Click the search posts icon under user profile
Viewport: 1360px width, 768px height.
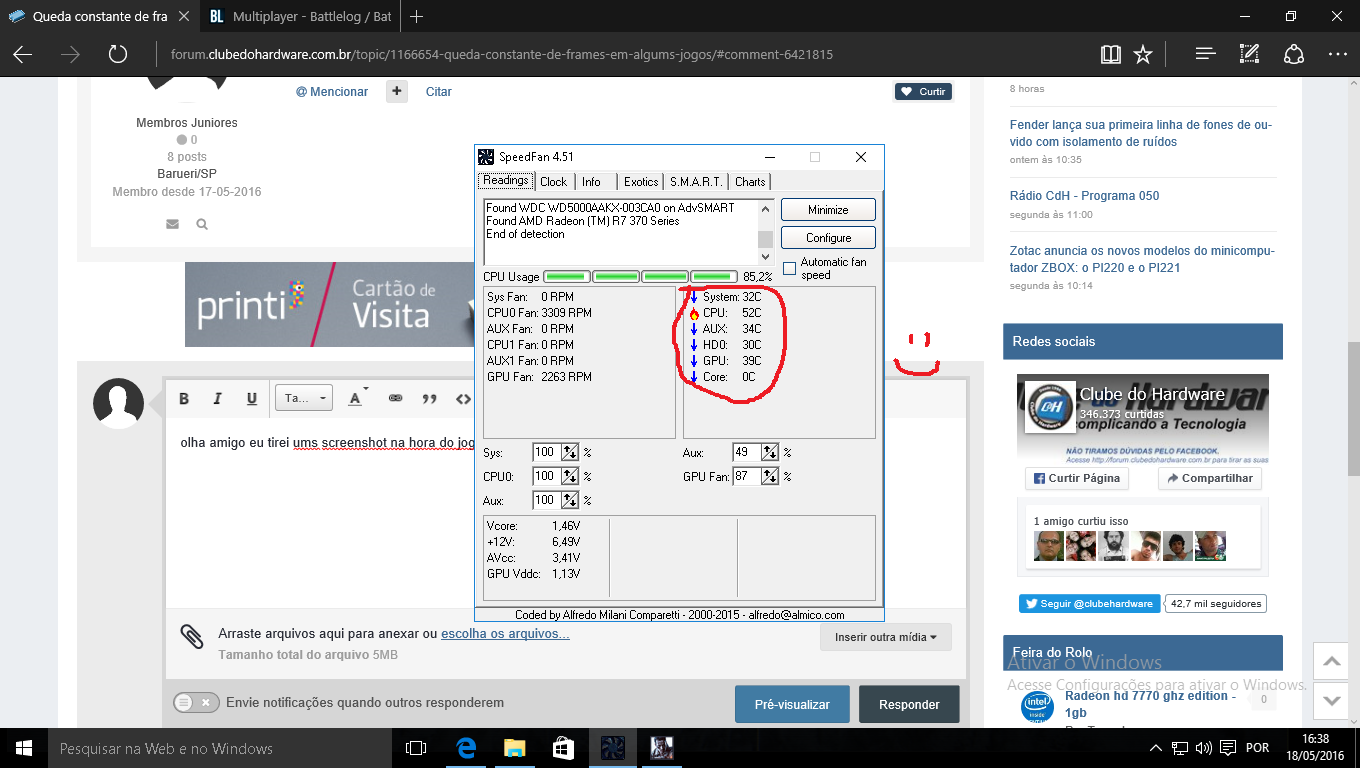coord(202,224)
